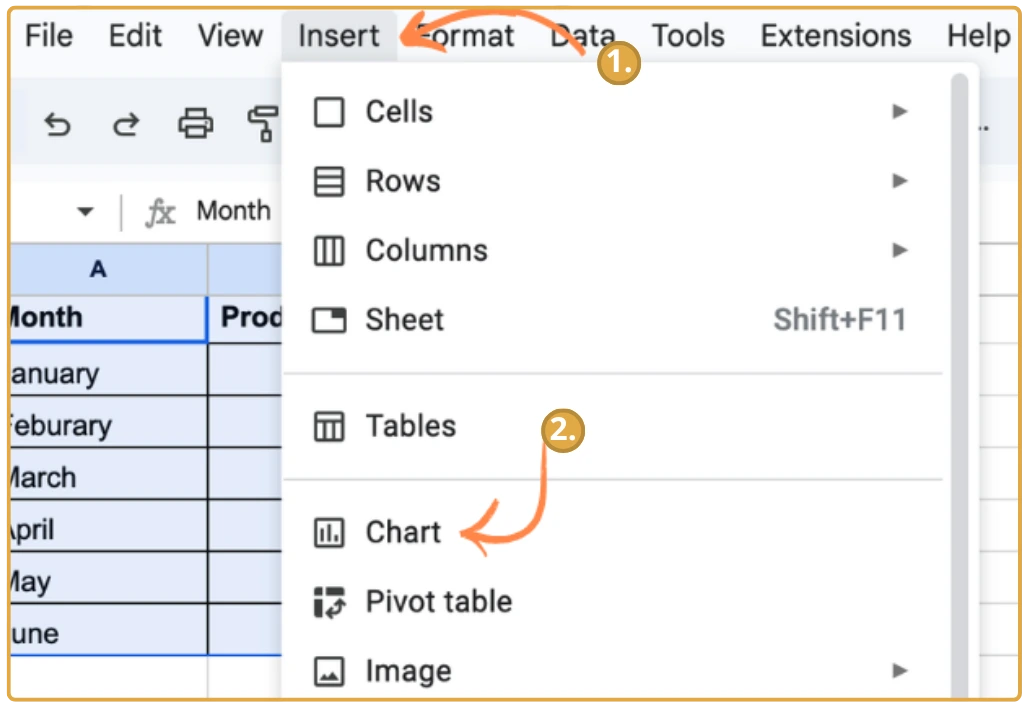The height and width of the screenshot is (705, 1024).
Task: Click the Cells icon in Insert menu
Action: click(329, 112)
